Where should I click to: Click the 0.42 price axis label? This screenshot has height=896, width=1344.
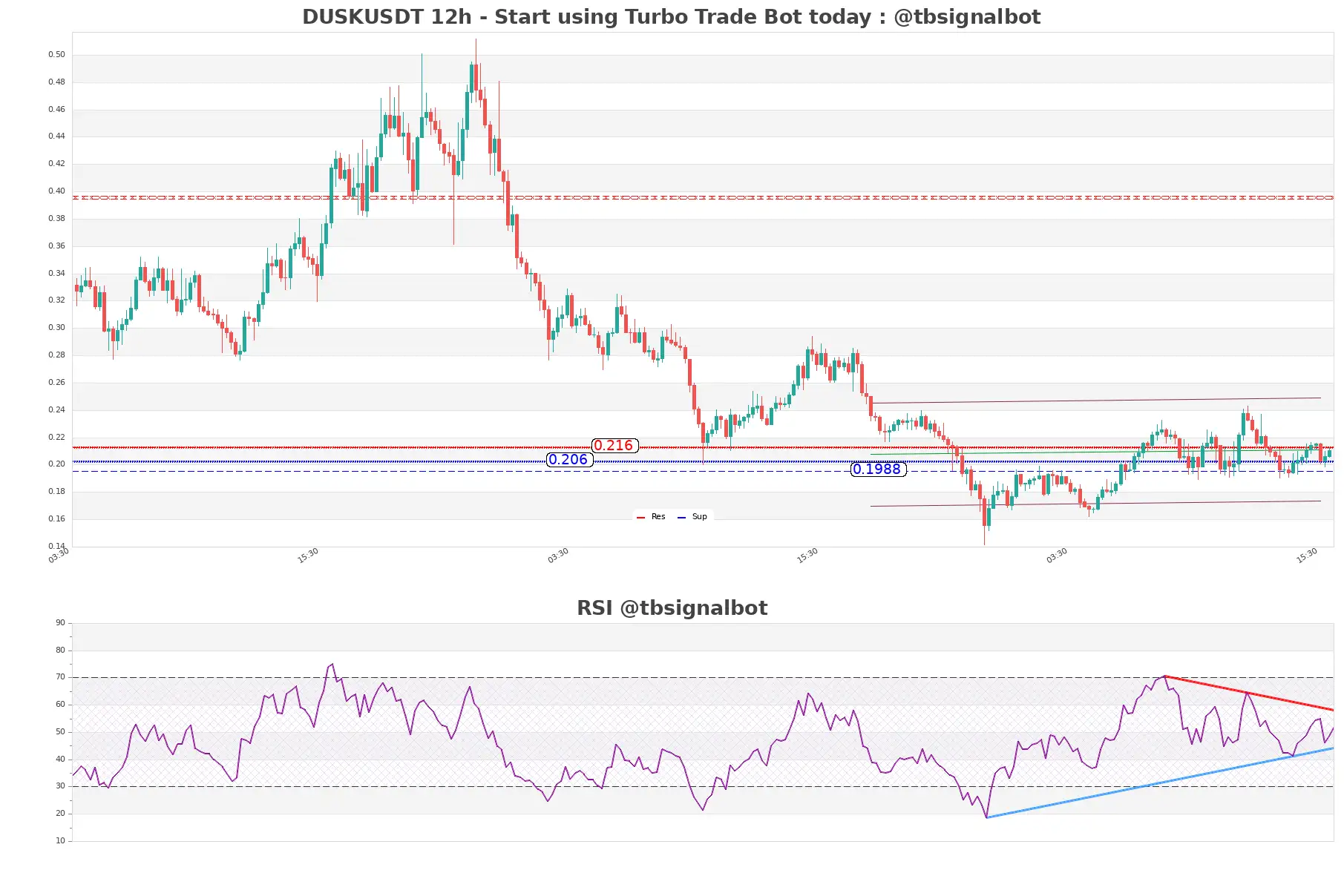[56, 164]
